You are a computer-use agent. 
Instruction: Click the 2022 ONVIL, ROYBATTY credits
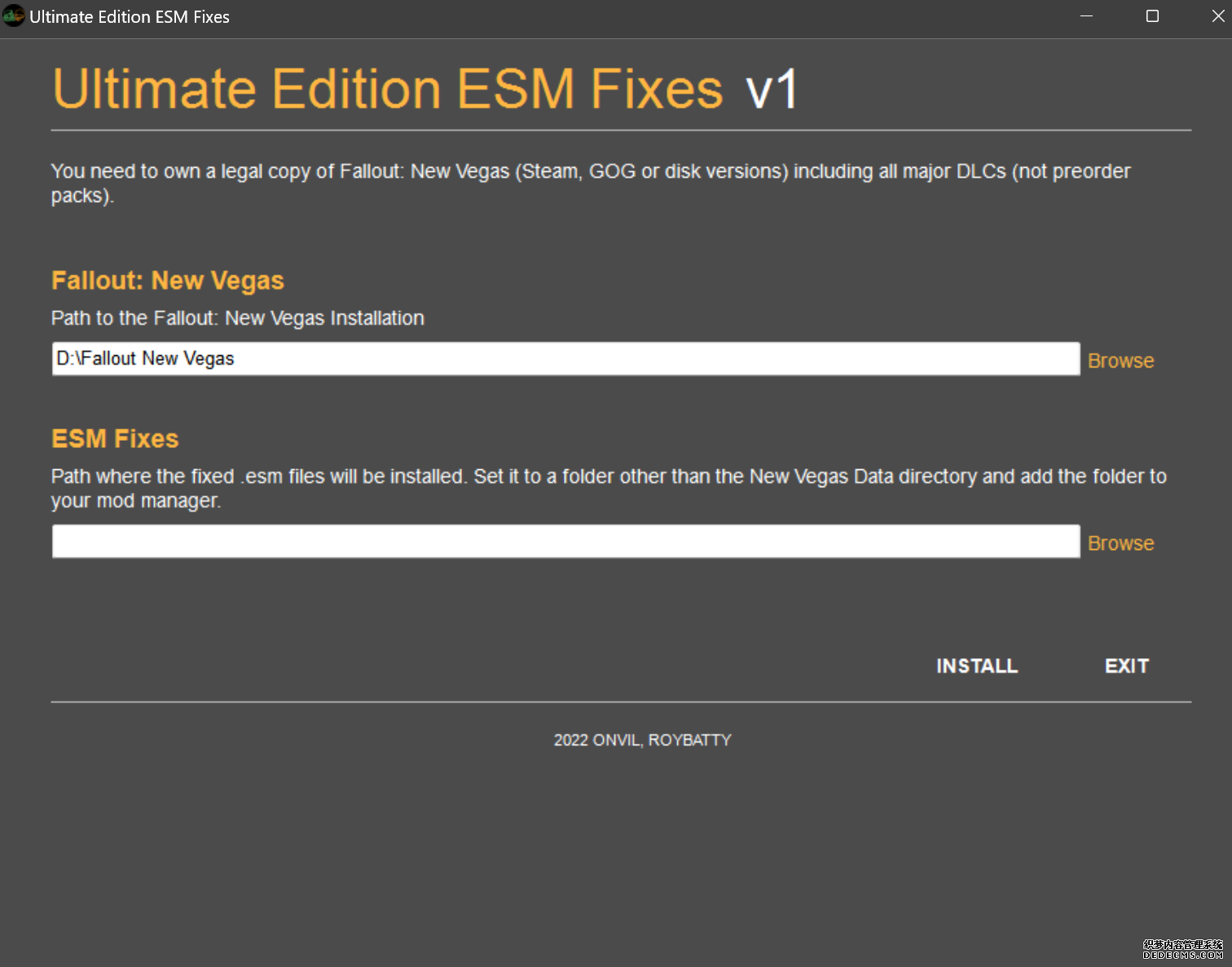click(642, 741)
